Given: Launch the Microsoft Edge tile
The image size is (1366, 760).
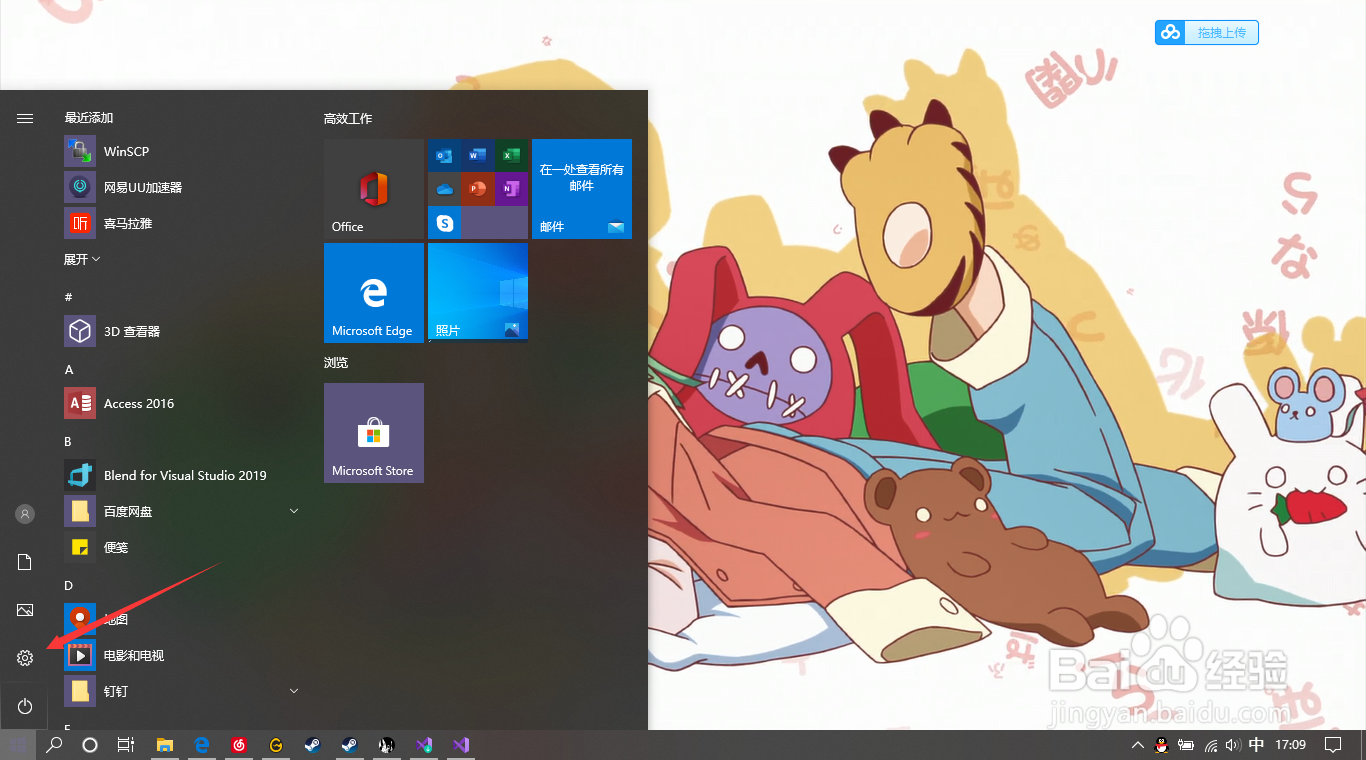Looking at the screenshot, I should click(x=374, y=293).
